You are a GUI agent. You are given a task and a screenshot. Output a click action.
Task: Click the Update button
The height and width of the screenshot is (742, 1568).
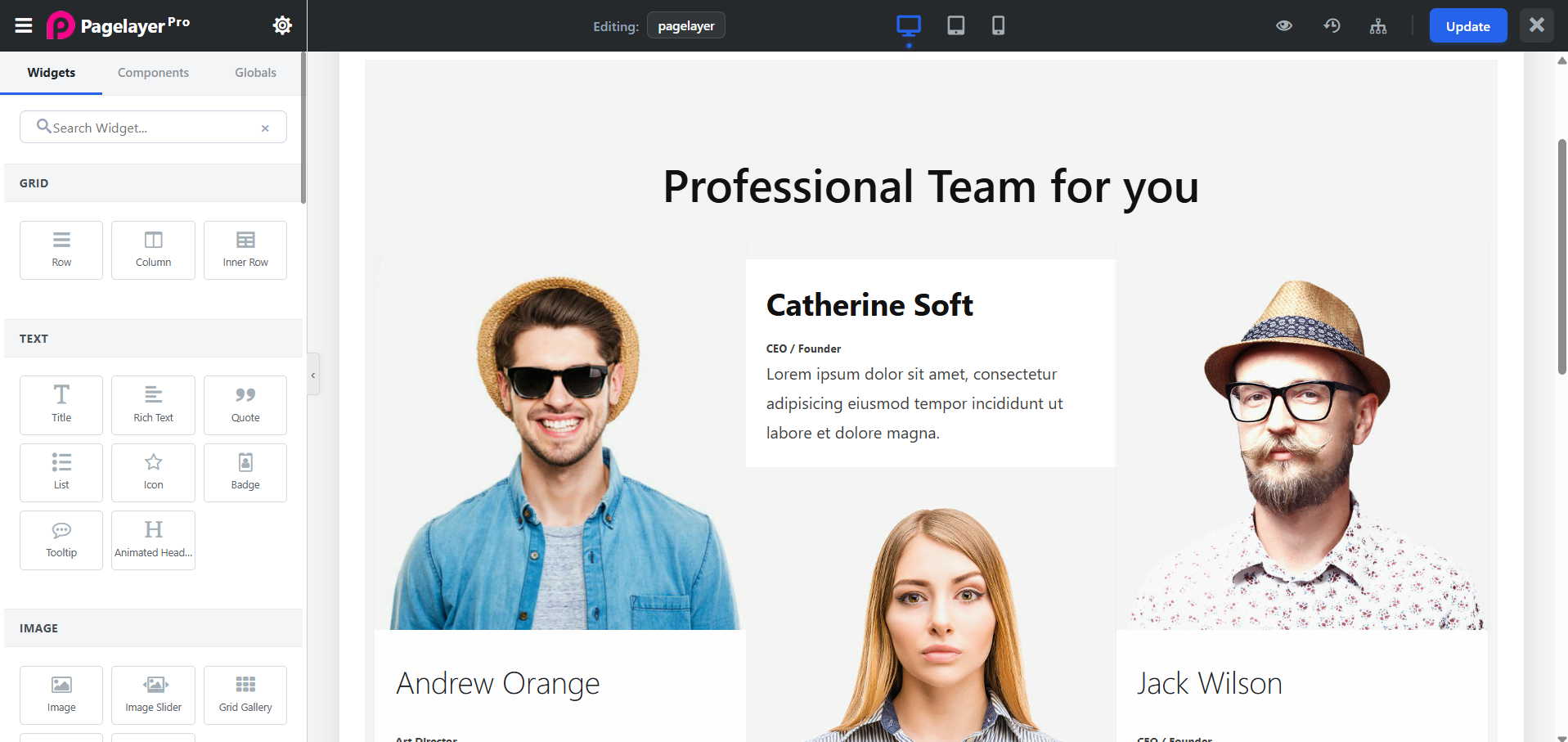click(x=1468, y=26)
